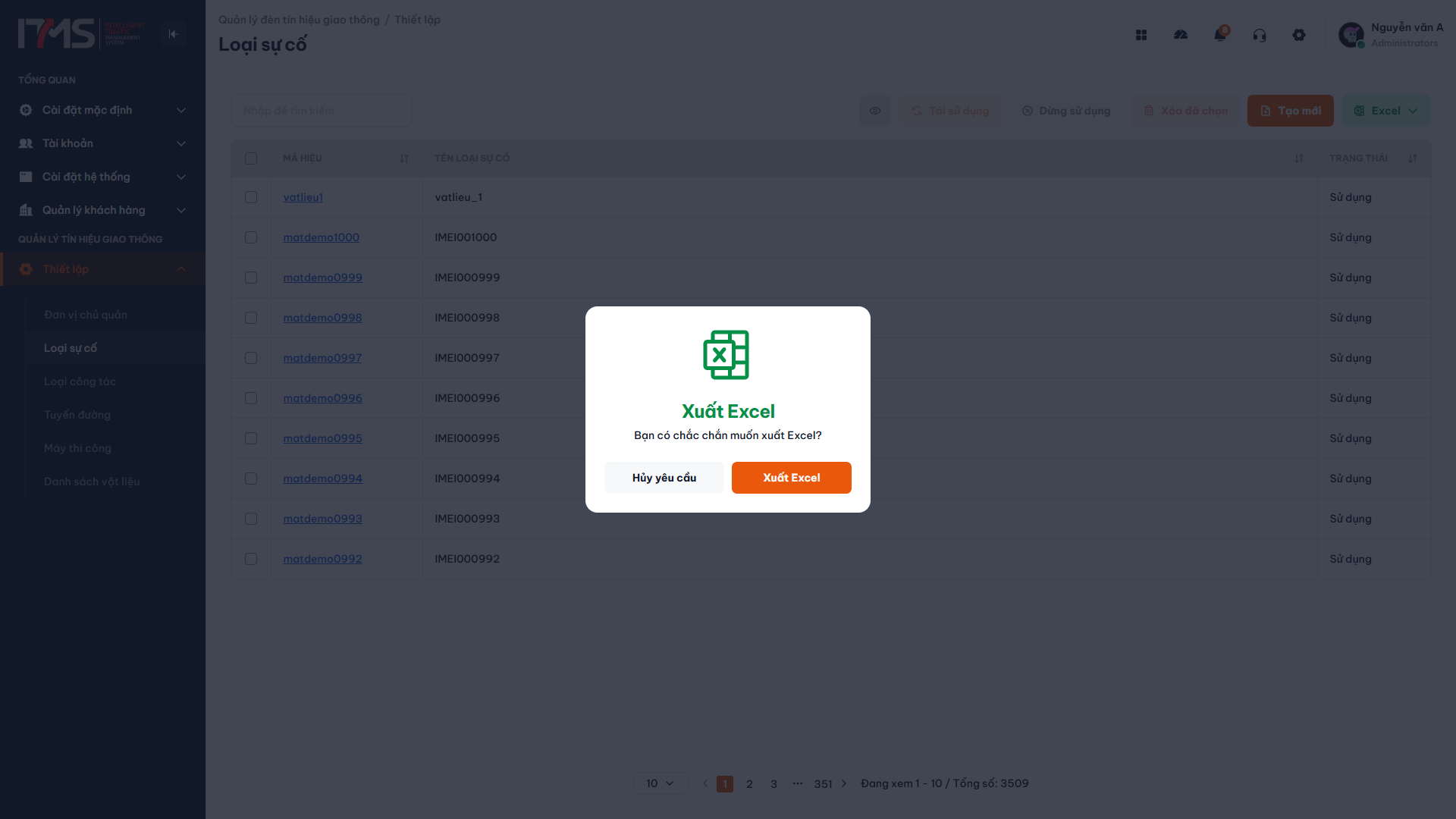Check the matdemo0995 row checkbox
Screen dimensions: 1456x819
251,438
